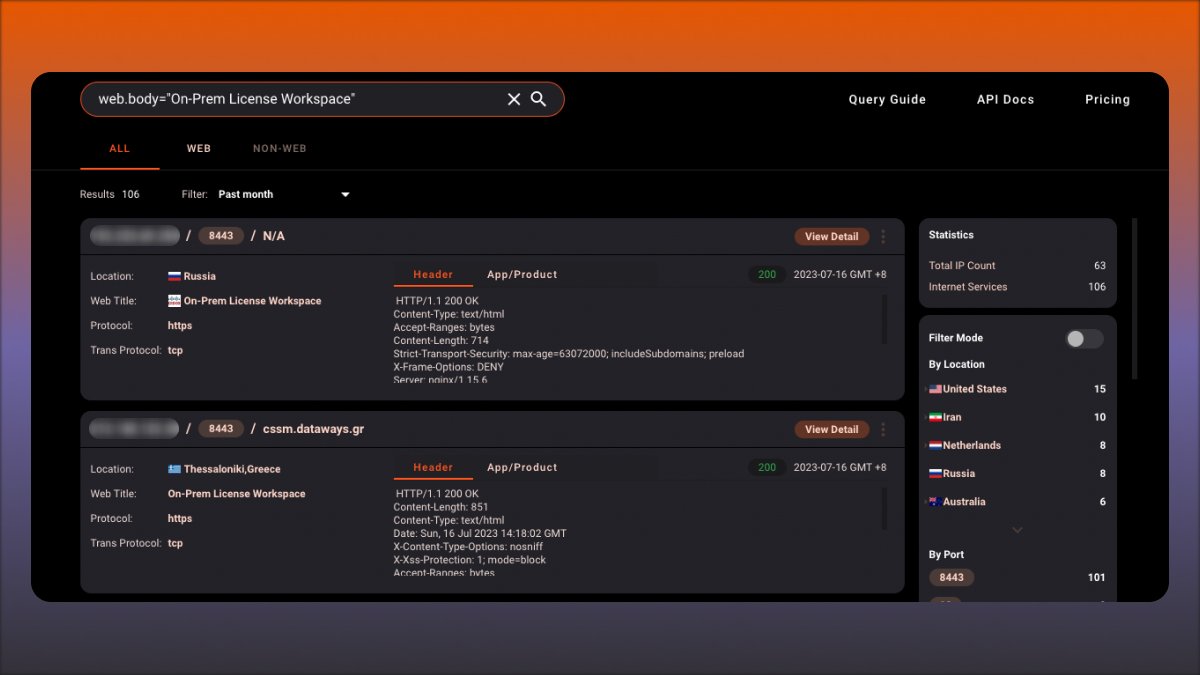This screenshot has height=675, width=1200.
Task: Open the three-dot menu on cssm.dataways.gr result
Action: click(x=883, y=429)
